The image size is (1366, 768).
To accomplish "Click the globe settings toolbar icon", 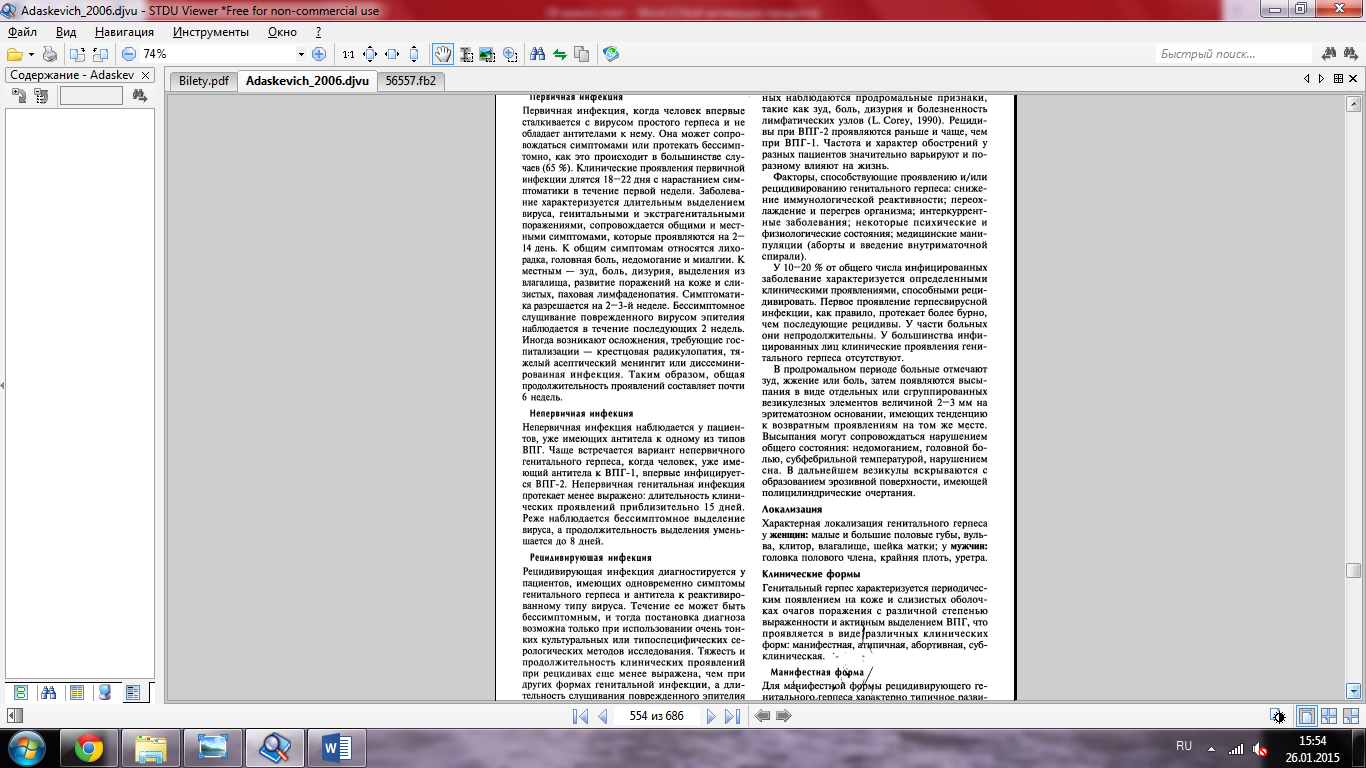I will click(x=611, y=54).
